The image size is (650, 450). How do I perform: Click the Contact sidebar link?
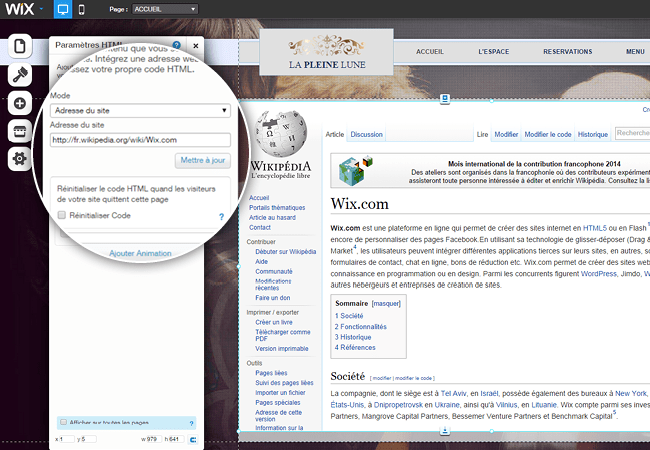[260, 227]
